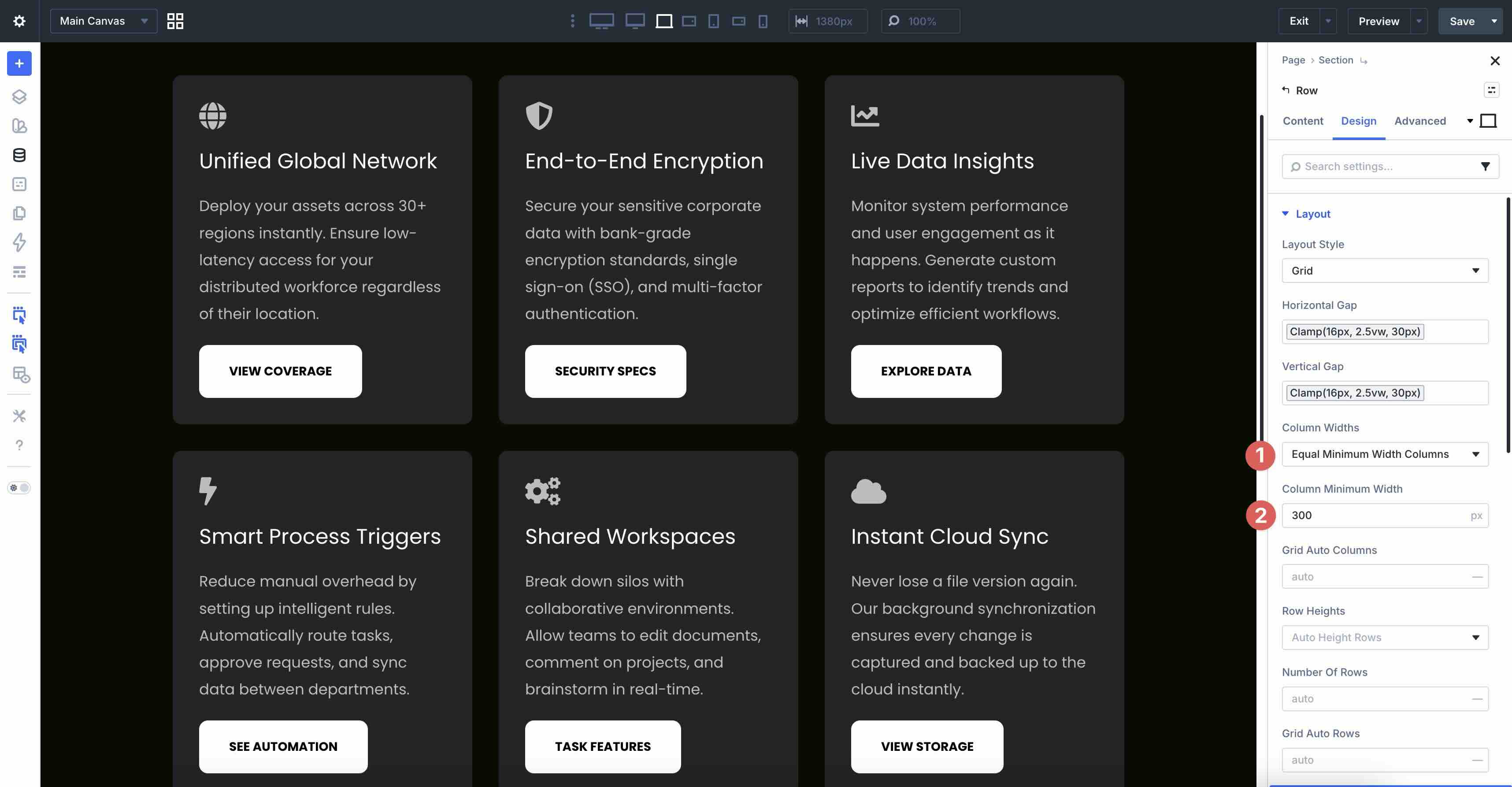Click the grid layout icon beside Main Canvas
1512x787 pixels.
tap(174, 21)
